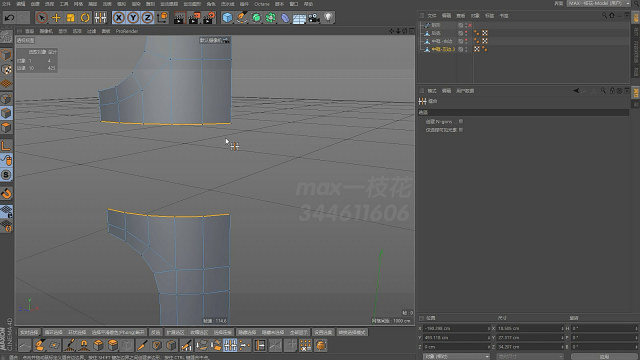Click the Object Manager home icon

[612, 16]
